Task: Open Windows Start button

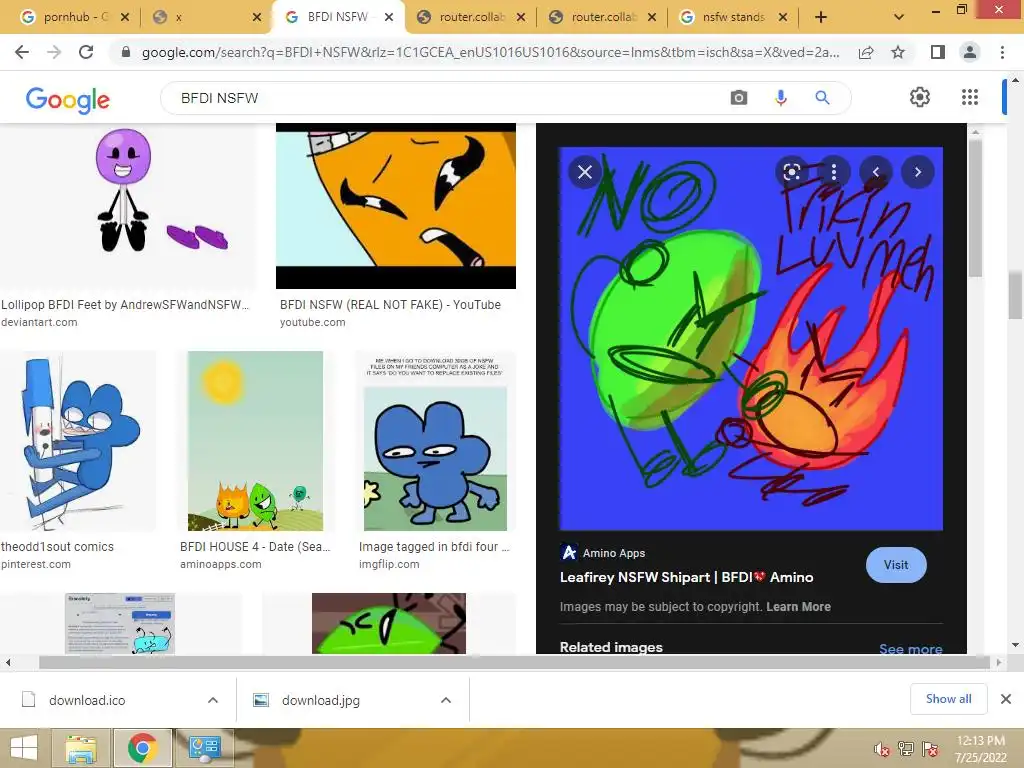Action: (24, 748)
